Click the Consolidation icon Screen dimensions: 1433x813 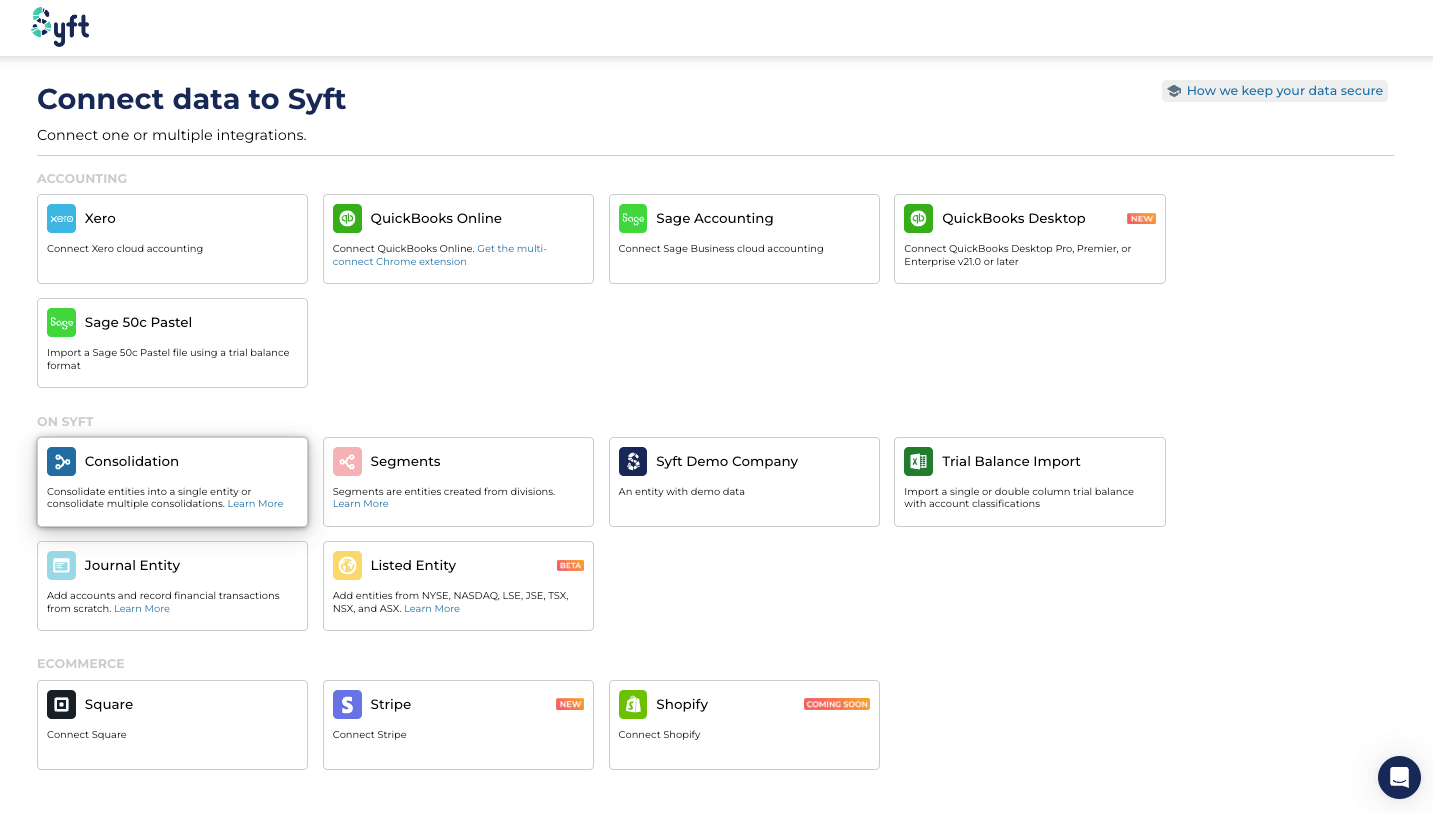tap(61, 461)
